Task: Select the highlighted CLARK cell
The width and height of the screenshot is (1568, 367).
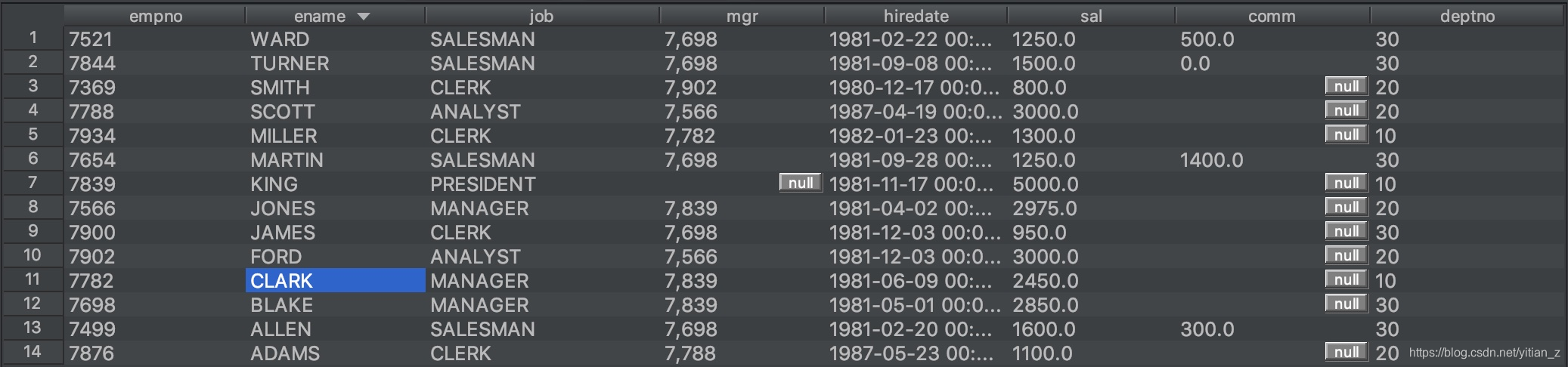Action: tap(336, 280)
